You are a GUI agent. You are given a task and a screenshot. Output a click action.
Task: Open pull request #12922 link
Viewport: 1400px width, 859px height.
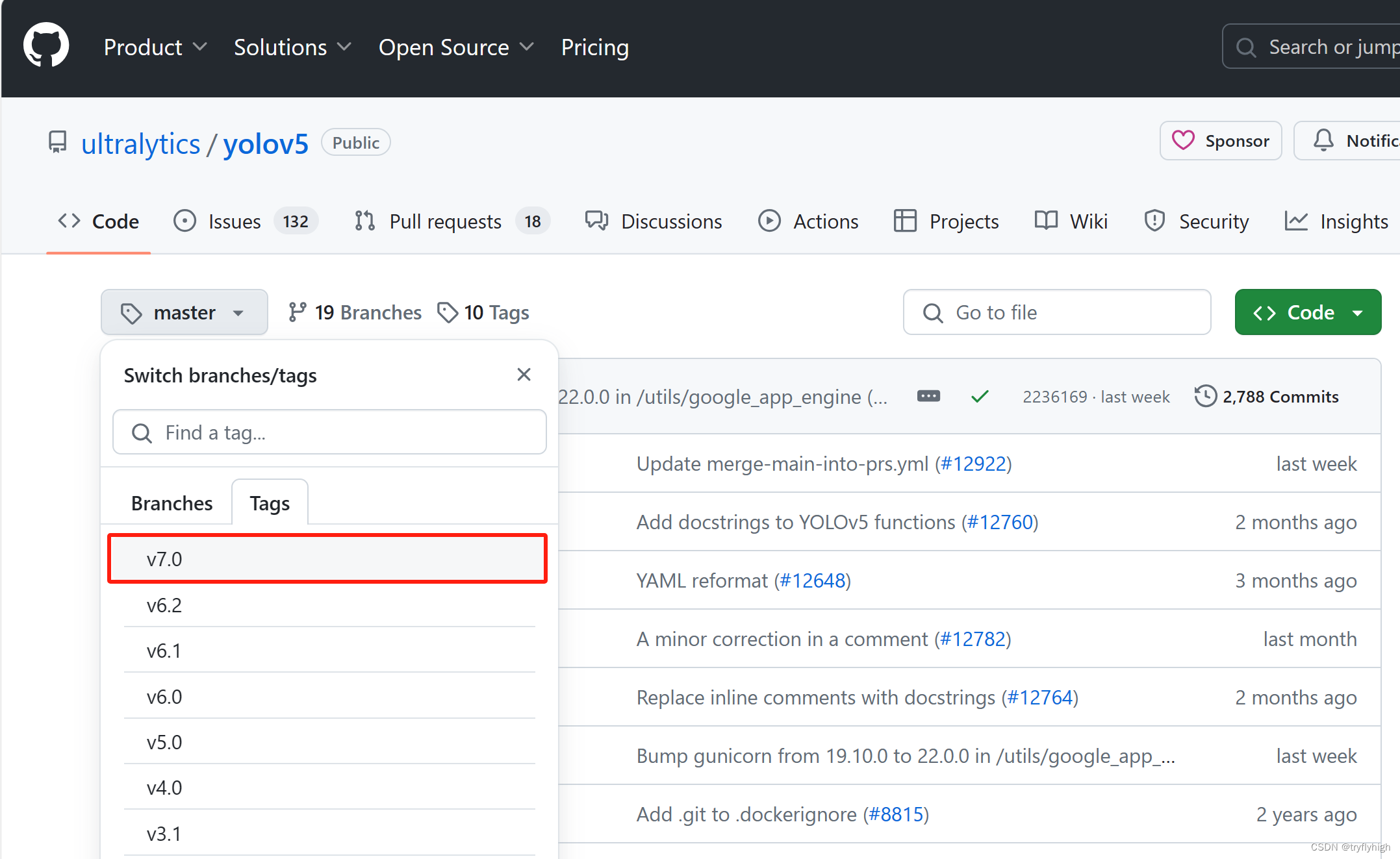(973, 464)
